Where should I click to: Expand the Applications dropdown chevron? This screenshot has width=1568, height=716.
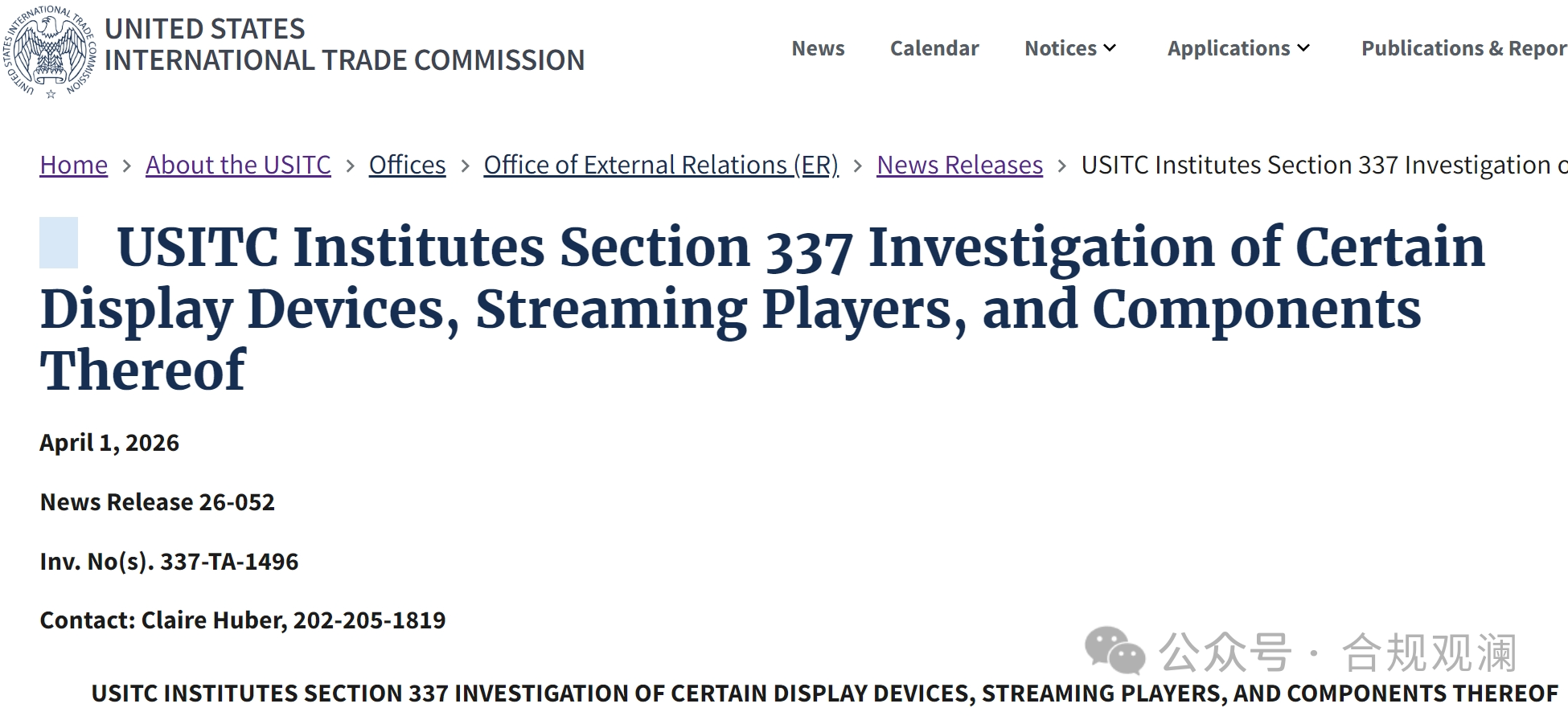pos(1303,48)
